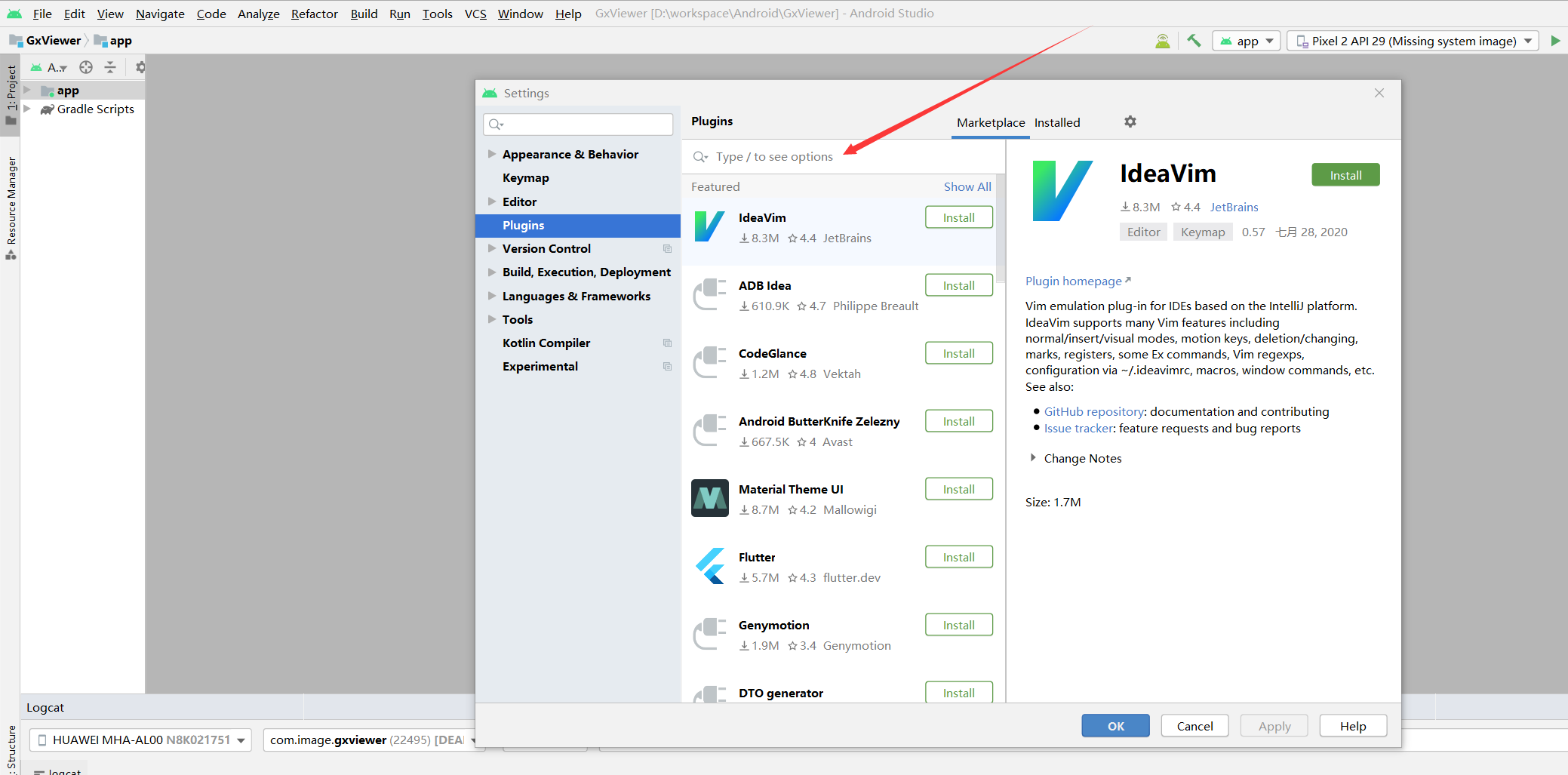Focus the Settings search box
The height and width of the screenshot is (775, 1568).
[x=578, y=124]
